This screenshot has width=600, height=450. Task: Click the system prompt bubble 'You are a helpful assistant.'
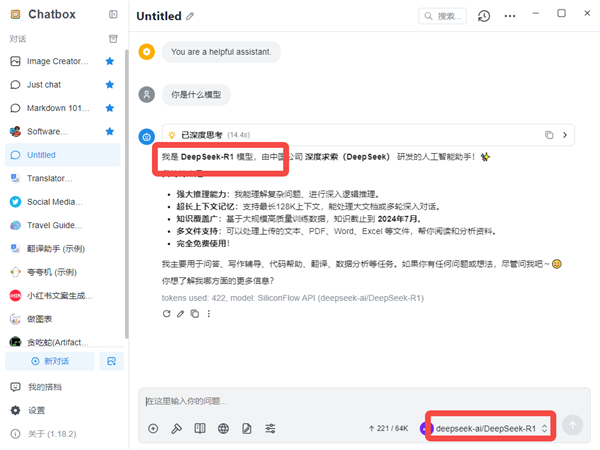pos(221,52)
